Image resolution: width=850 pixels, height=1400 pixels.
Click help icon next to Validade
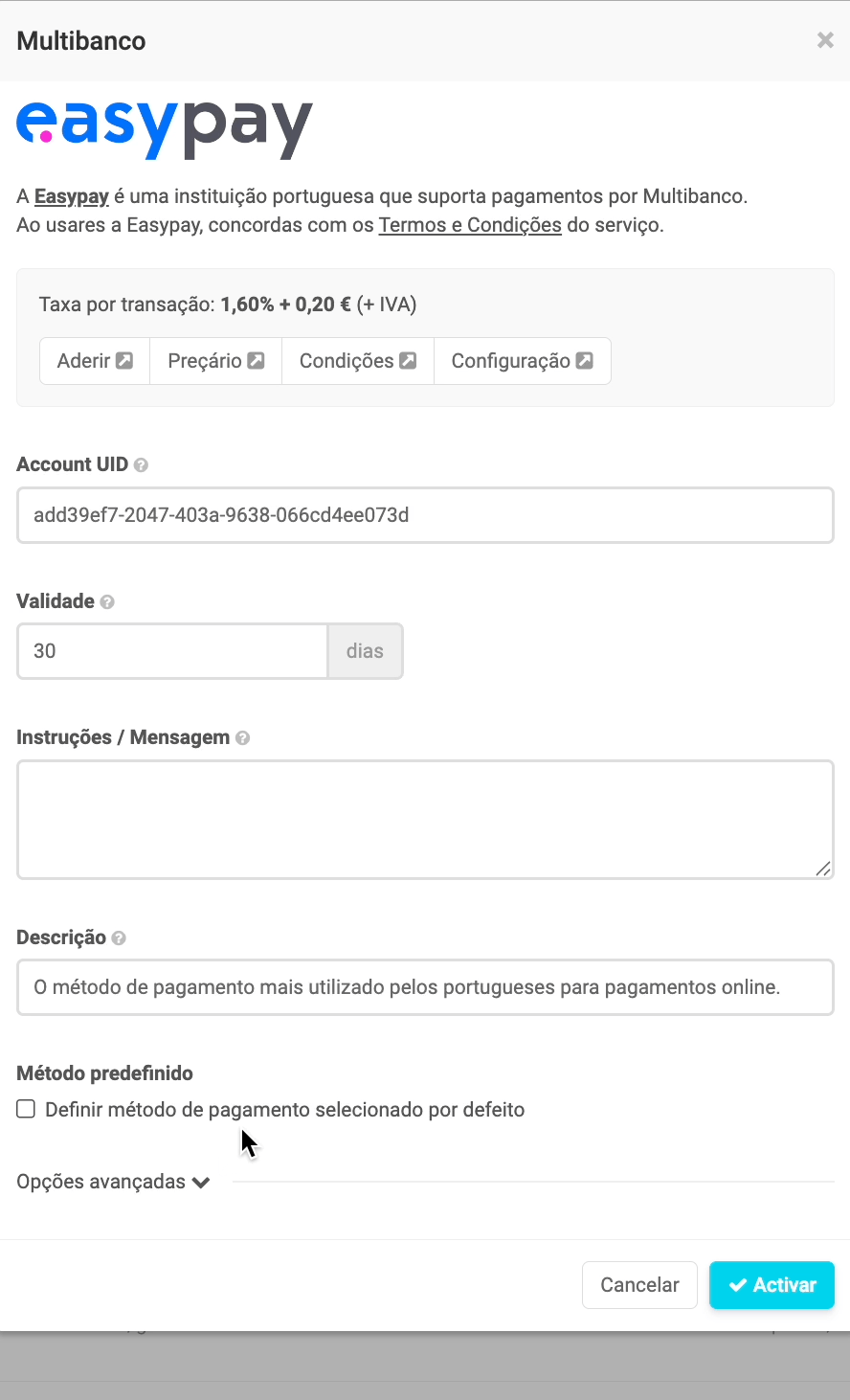[107, 602]
